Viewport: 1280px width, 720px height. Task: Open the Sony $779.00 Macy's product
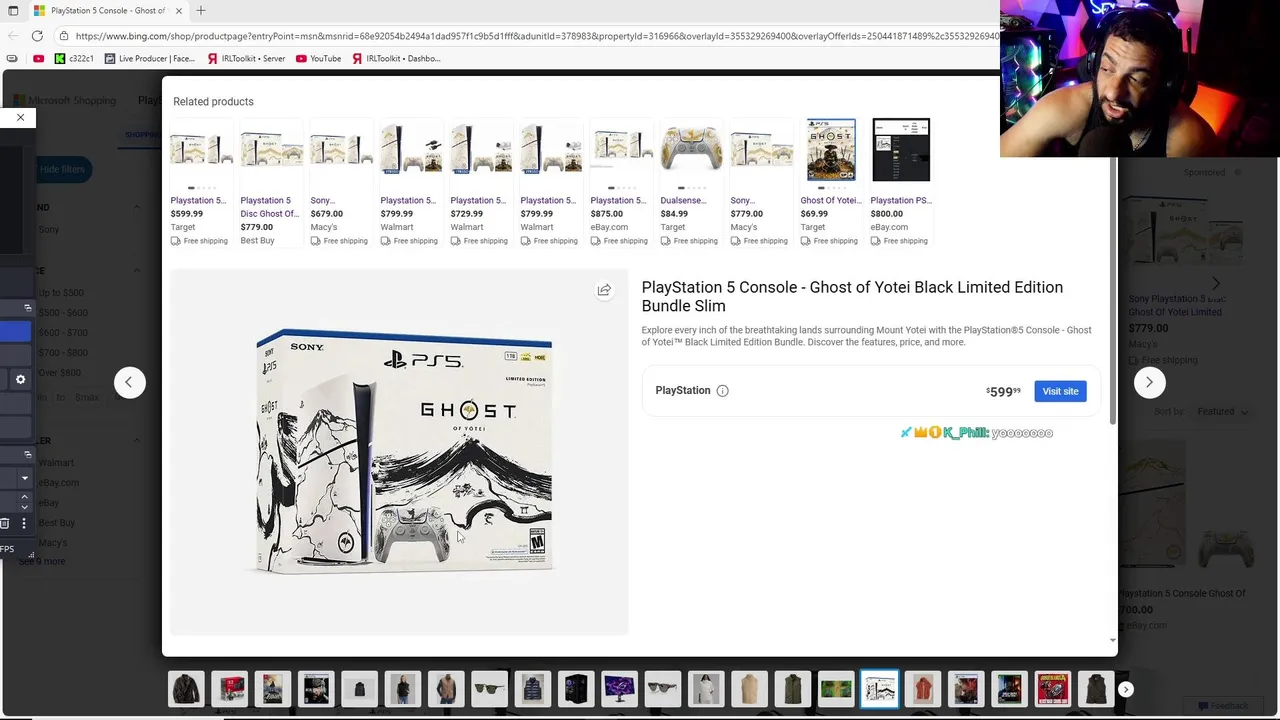(761, 182)
